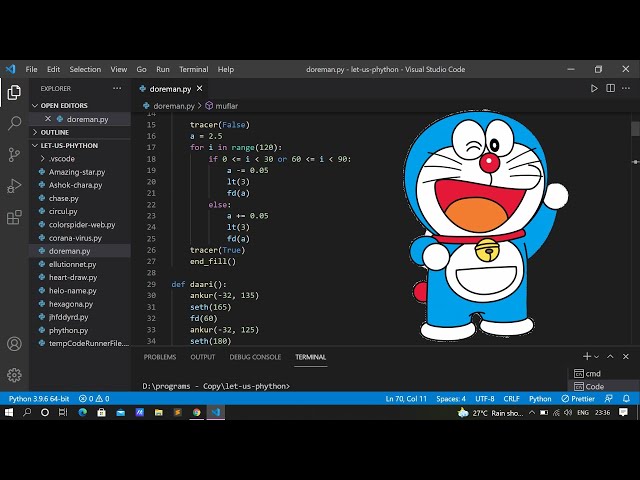The width and height of the screenshot is (640, 480).
Task: Open the Selection menu
Action: 85,69
